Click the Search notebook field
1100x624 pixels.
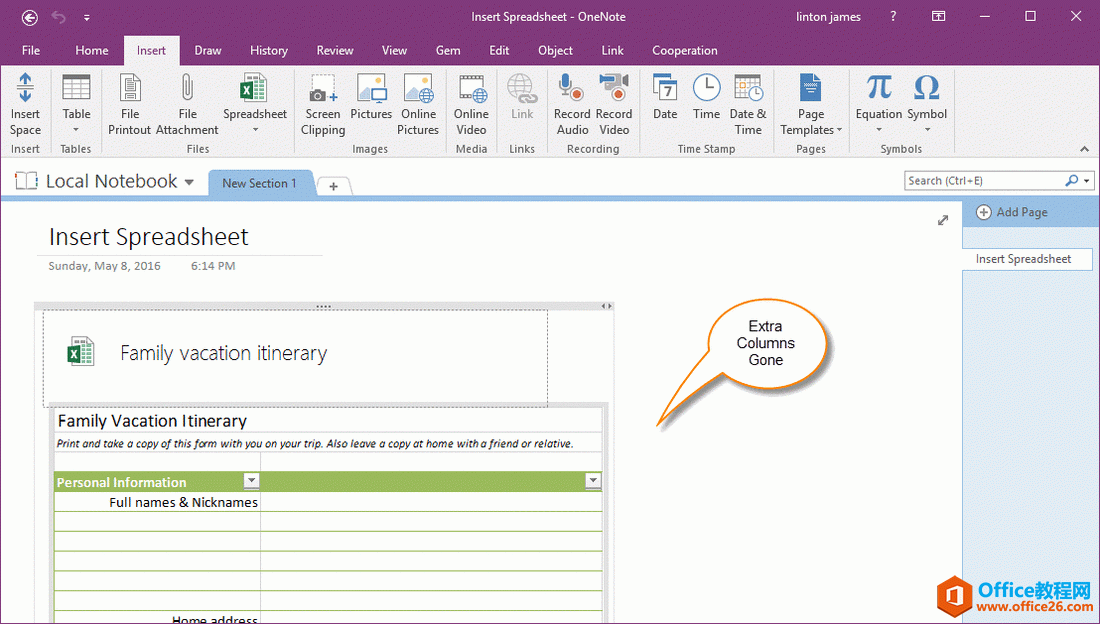pos(984,181)
